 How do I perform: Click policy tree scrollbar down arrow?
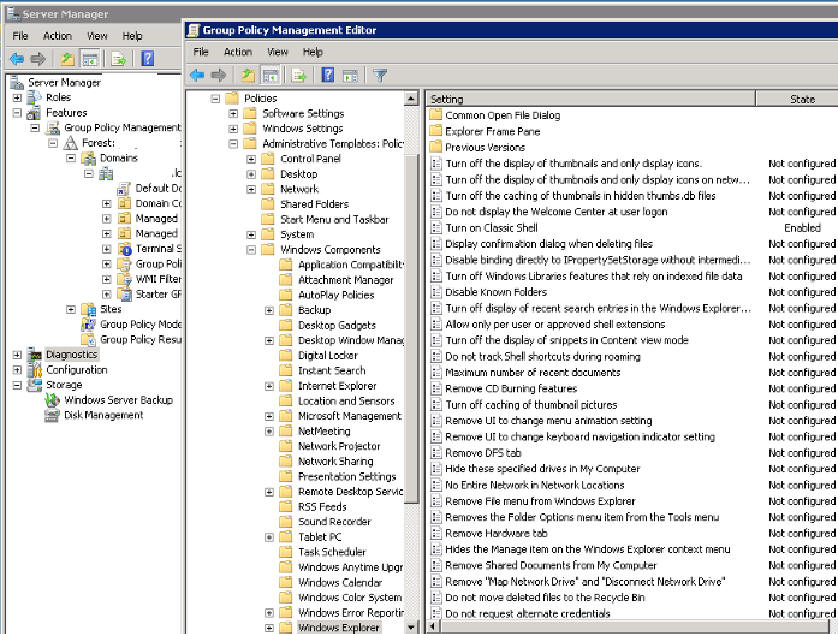tap(411, 627)
